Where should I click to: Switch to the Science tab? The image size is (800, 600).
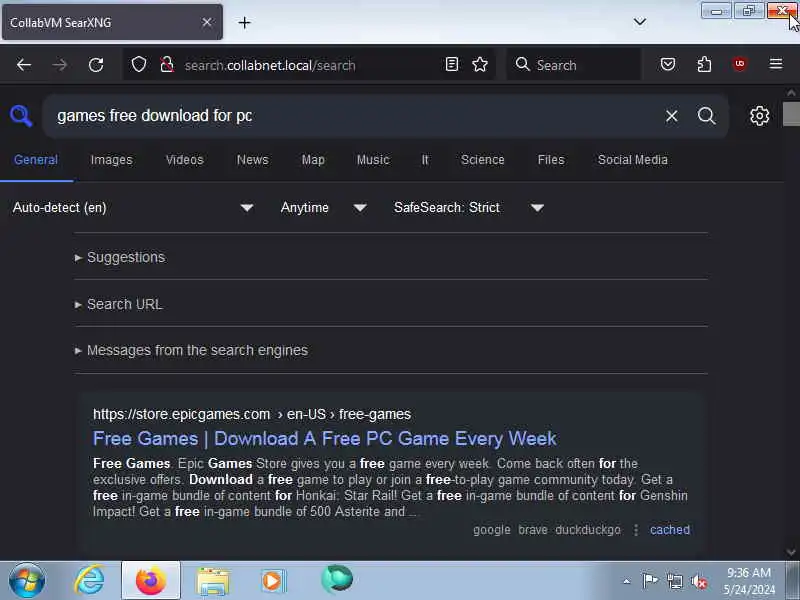(x=483, y=160)
